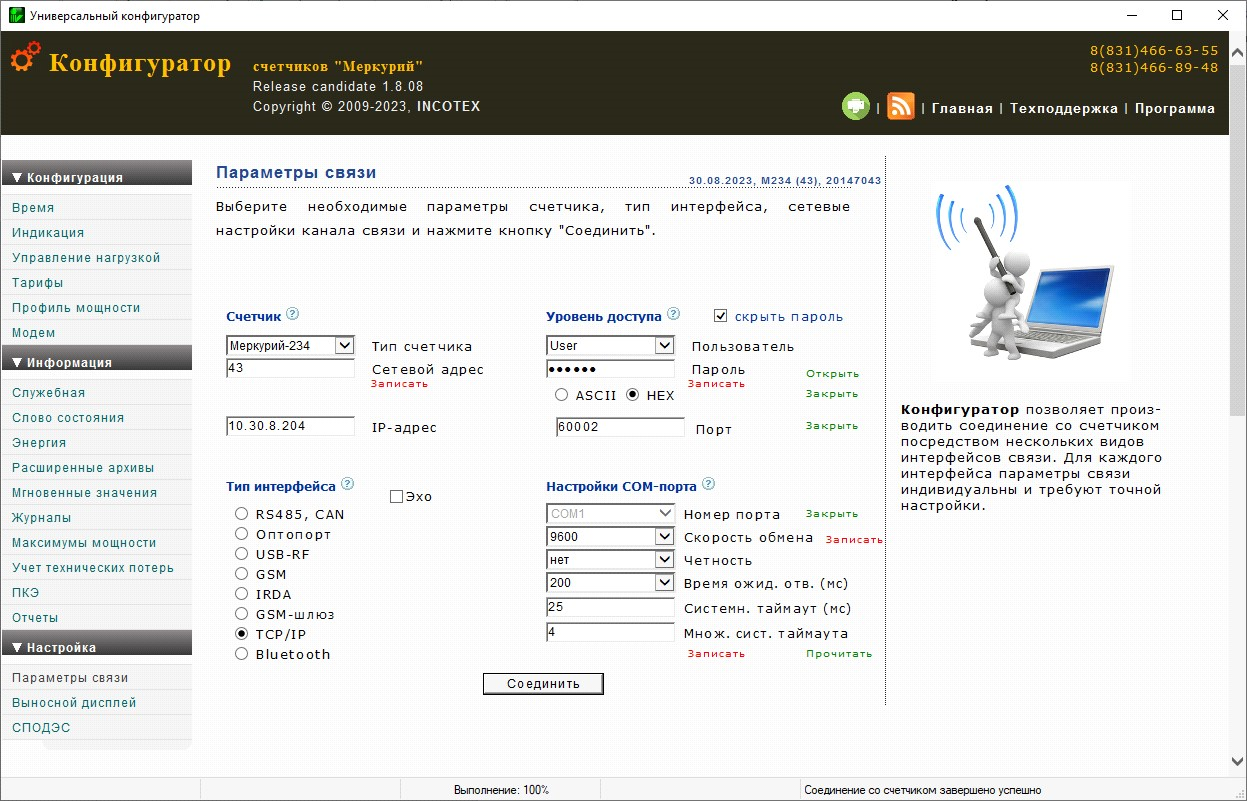Select the ASCII password format radio button

point(562,395)
